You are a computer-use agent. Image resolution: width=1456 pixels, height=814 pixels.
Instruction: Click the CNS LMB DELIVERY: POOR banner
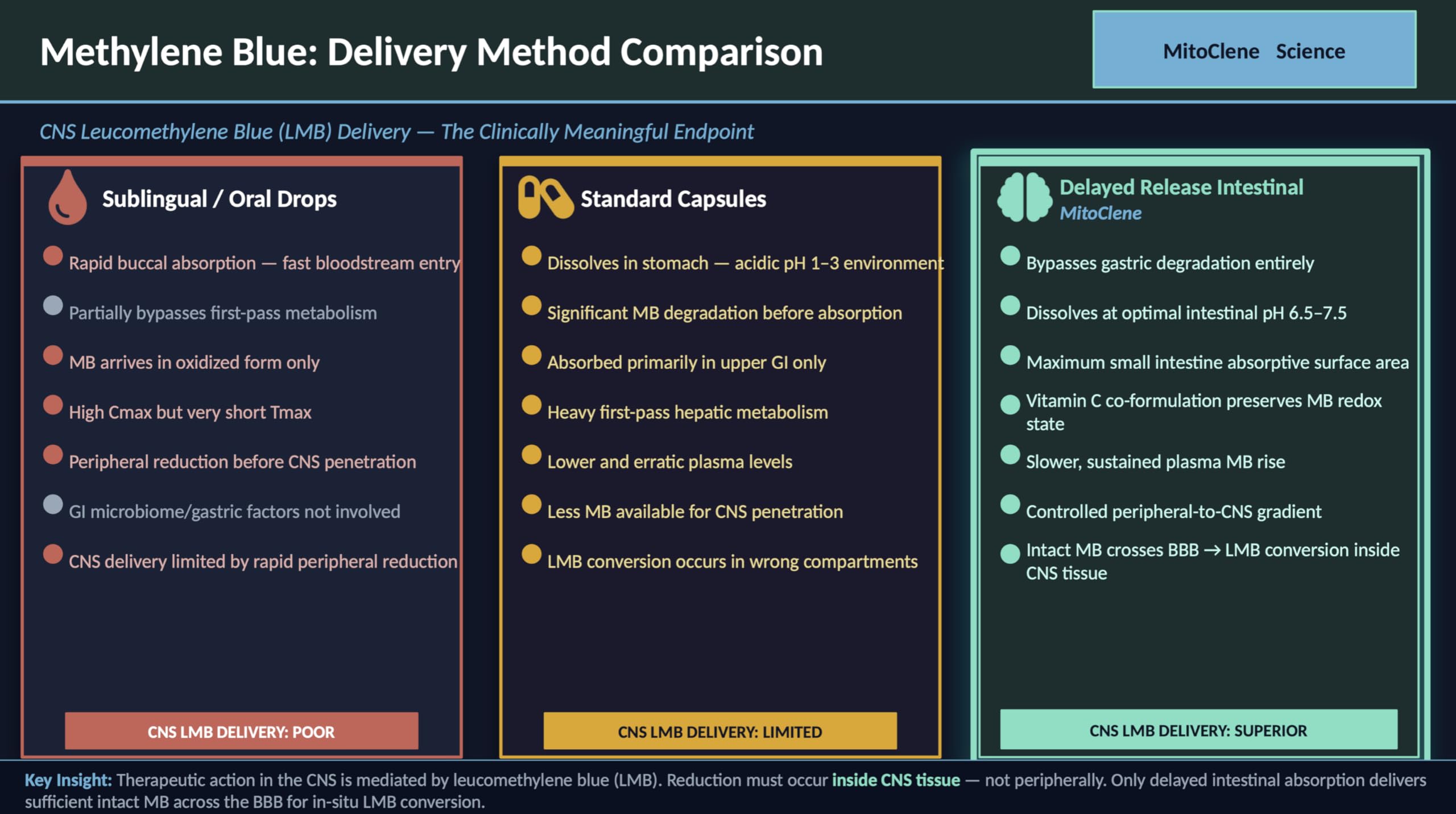(x=241, y=731)
